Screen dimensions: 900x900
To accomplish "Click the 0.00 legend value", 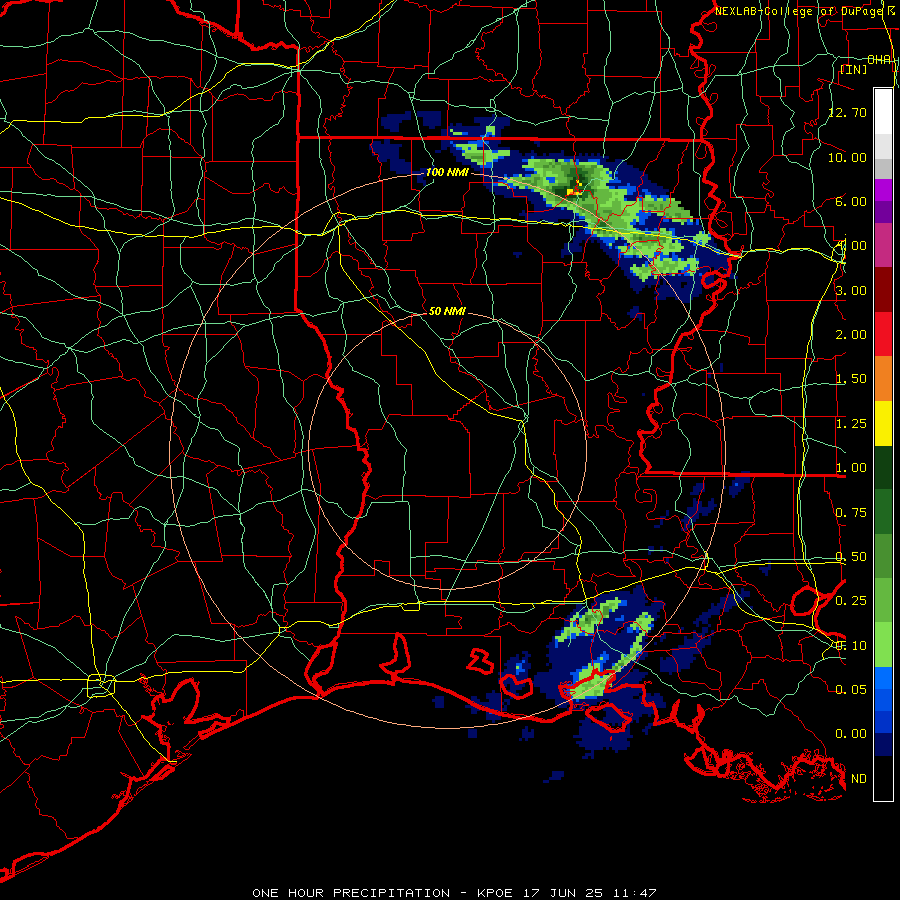I will coord(851,734).
